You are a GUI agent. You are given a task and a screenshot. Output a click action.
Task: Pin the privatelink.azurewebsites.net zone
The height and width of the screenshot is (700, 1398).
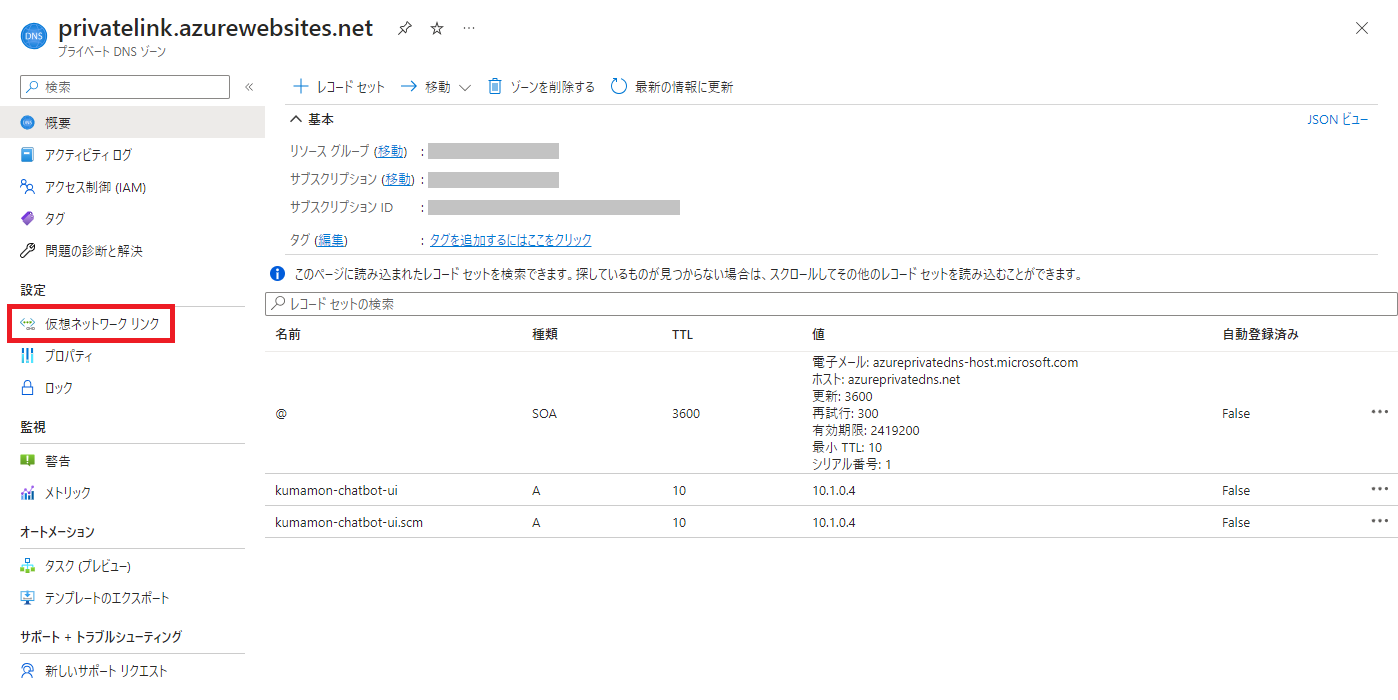(x=404, y=29)
